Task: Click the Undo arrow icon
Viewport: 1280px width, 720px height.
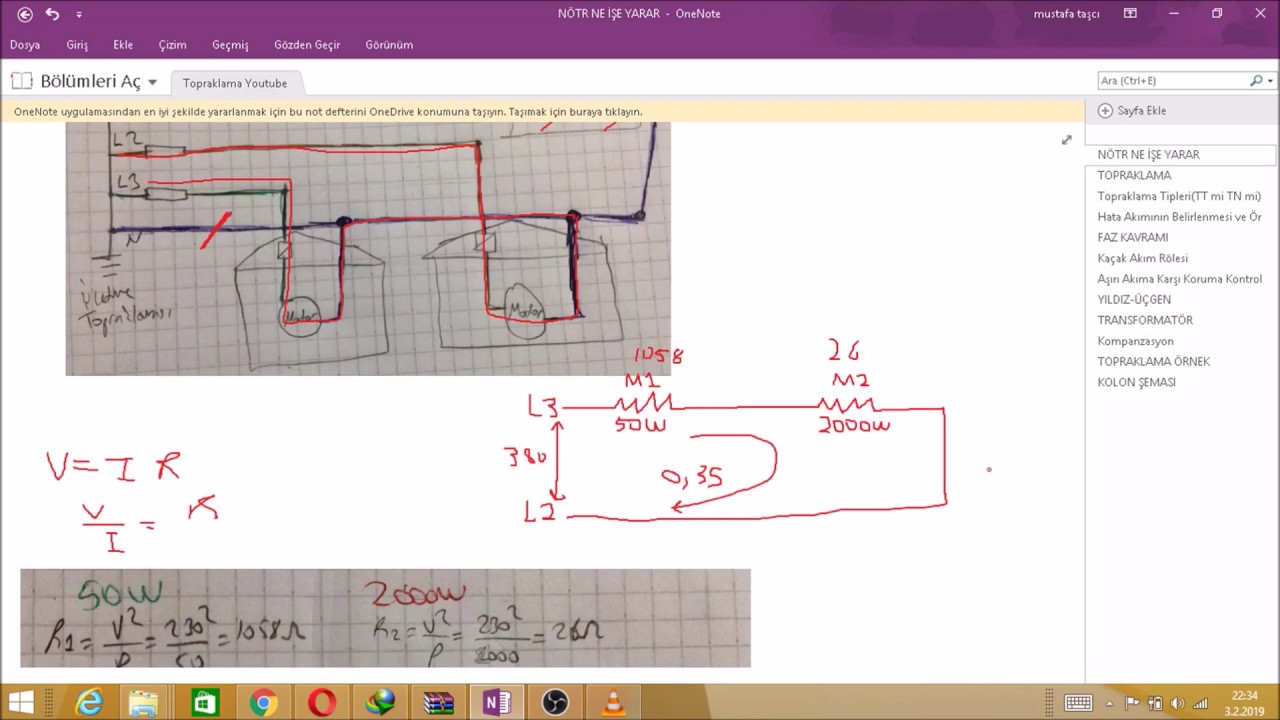Action: pos(52,14)
